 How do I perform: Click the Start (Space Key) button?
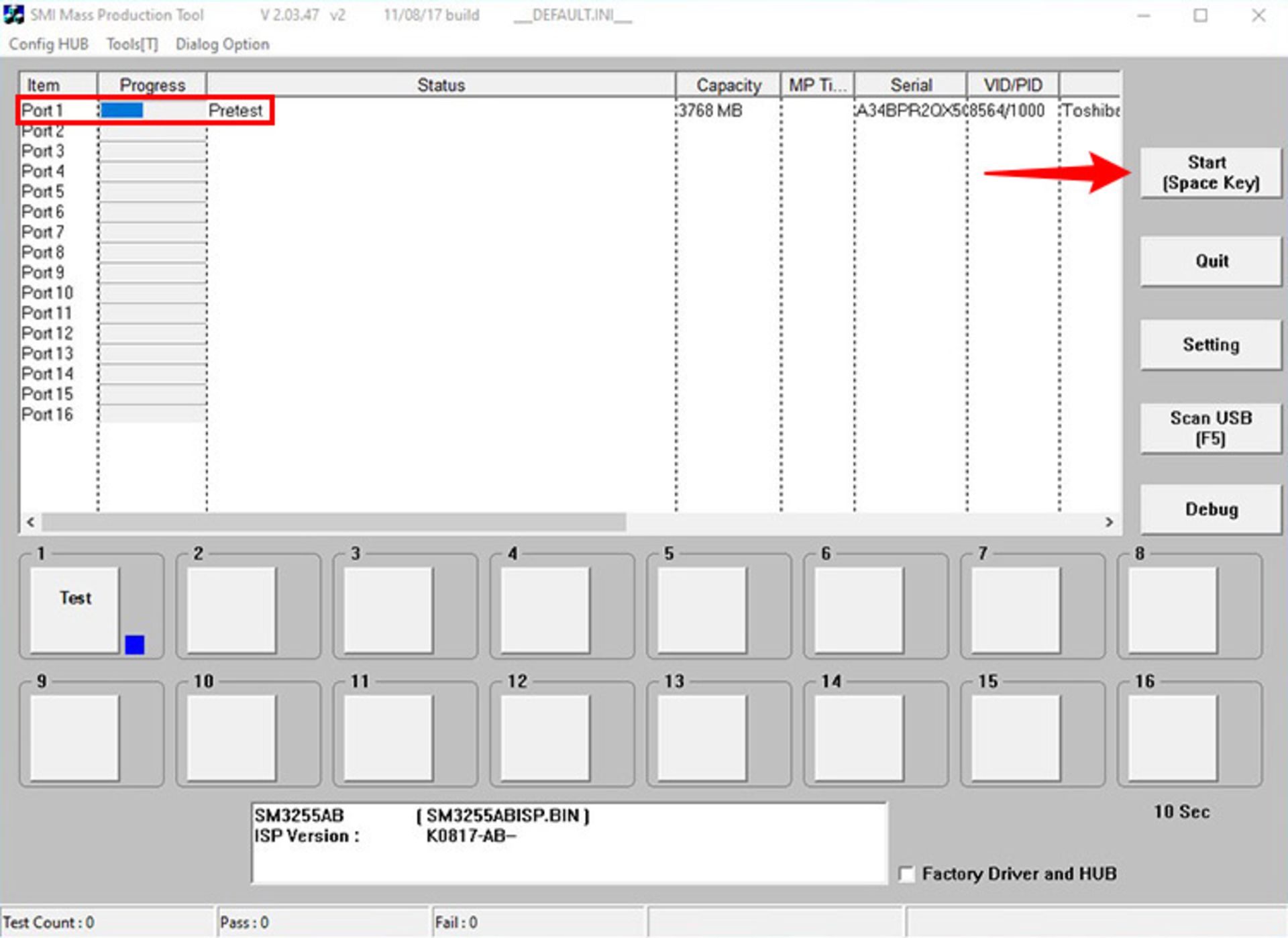point(1210,173)
